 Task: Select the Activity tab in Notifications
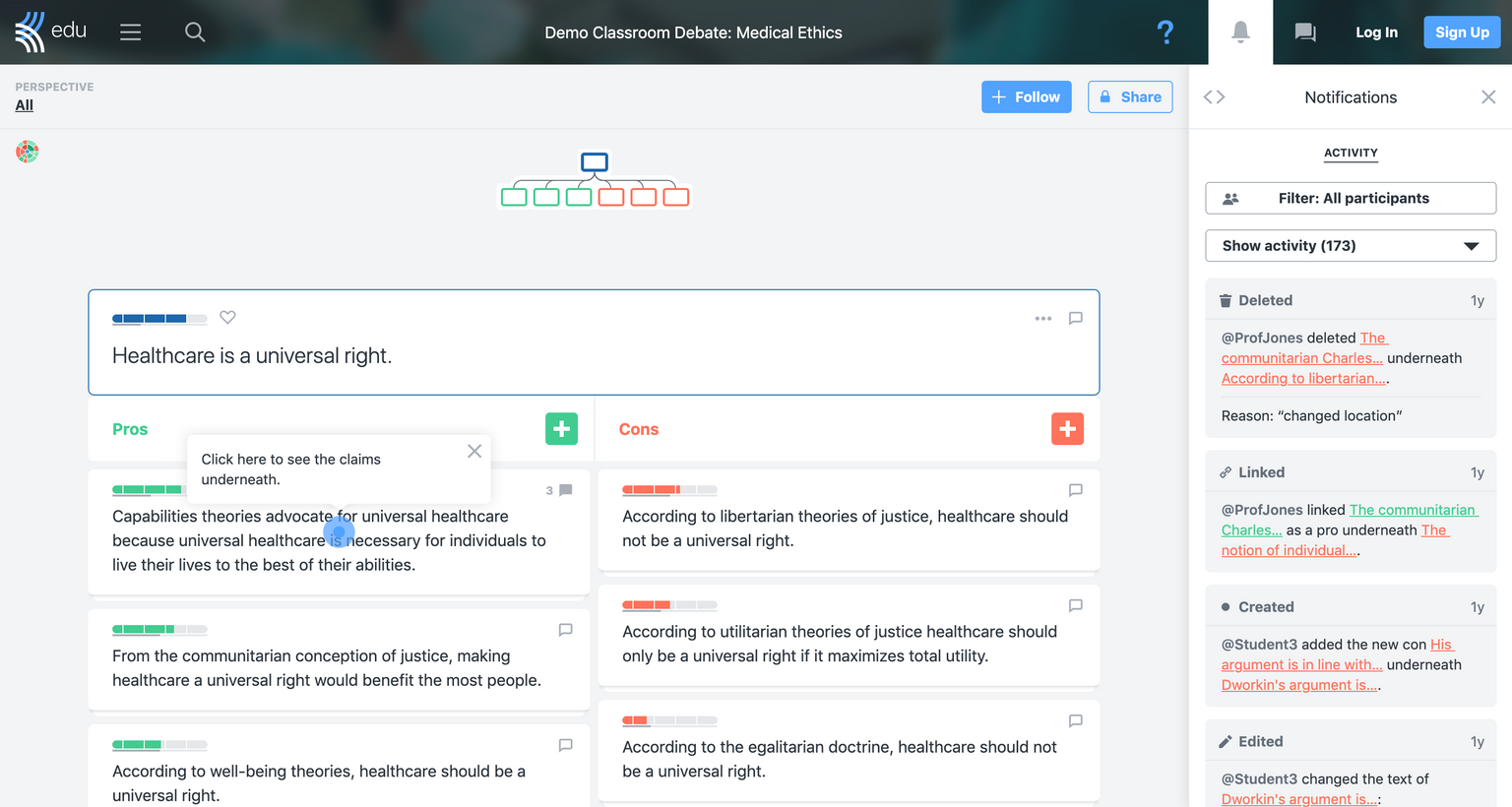1350,153
